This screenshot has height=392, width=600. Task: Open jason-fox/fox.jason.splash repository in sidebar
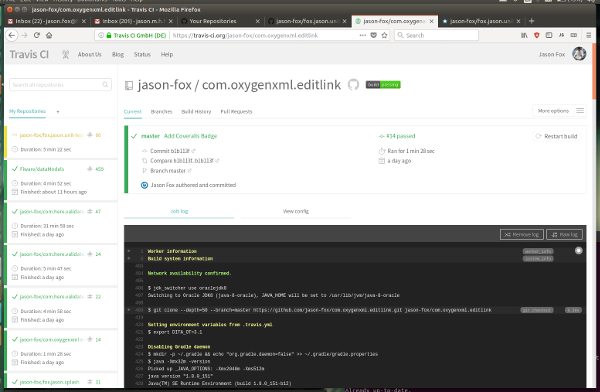click(49, 382)
